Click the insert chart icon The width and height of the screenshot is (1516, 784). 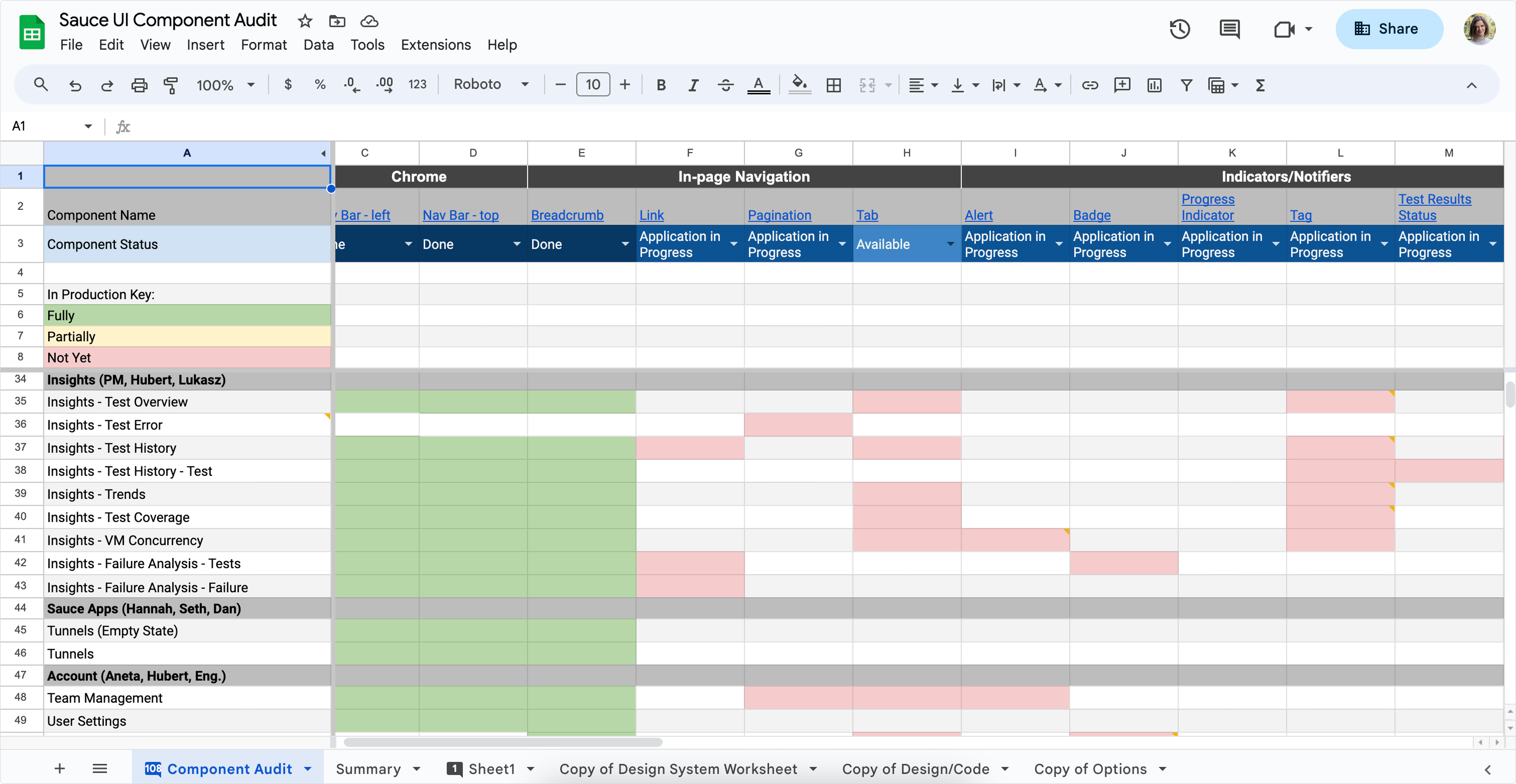tap(1154, 85)
